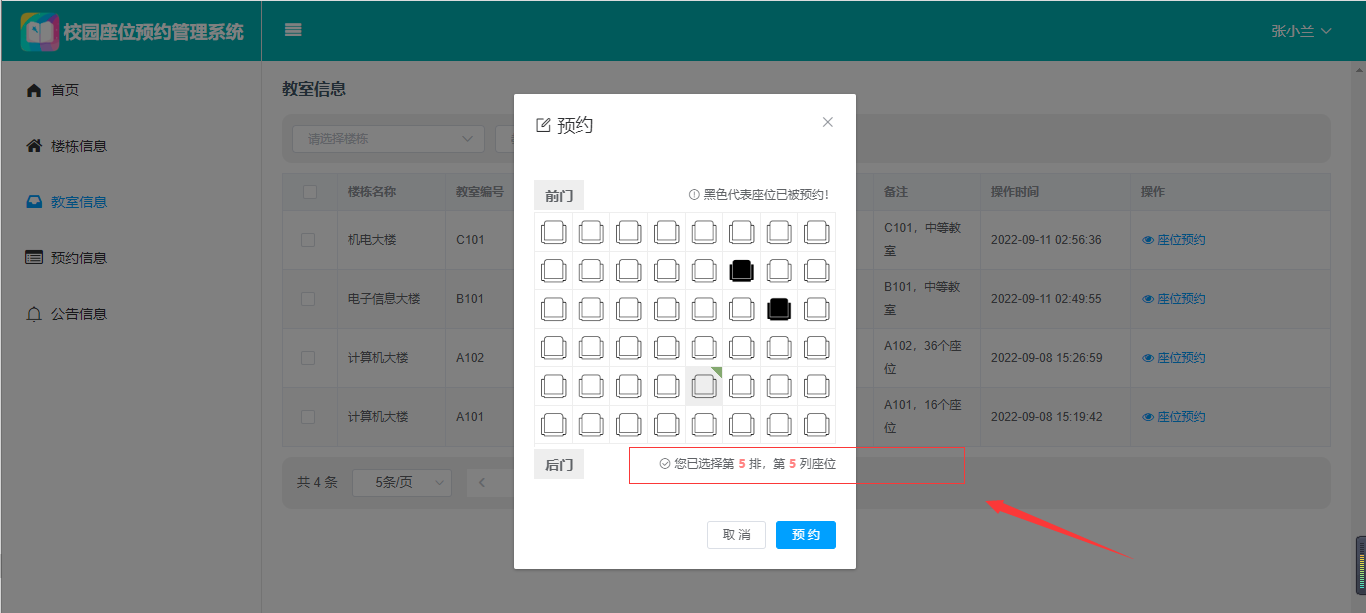The width and height of the screenshot is (1366, 613).
Task: Click the 黑色代表座位已被预约 notice
Action: [x=759, y=195]
